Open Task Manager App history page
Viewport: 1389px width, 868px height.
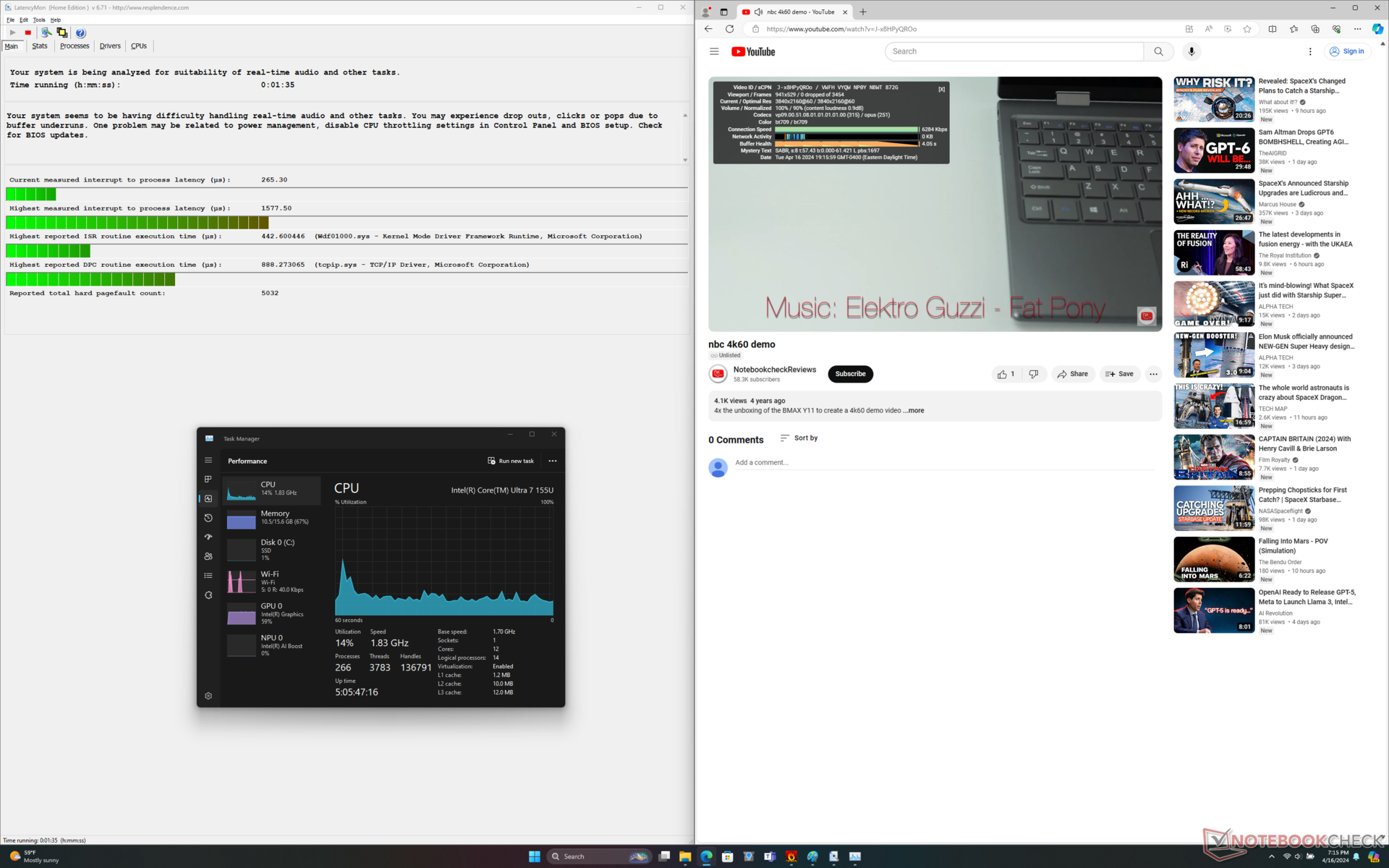coord(208,518)
